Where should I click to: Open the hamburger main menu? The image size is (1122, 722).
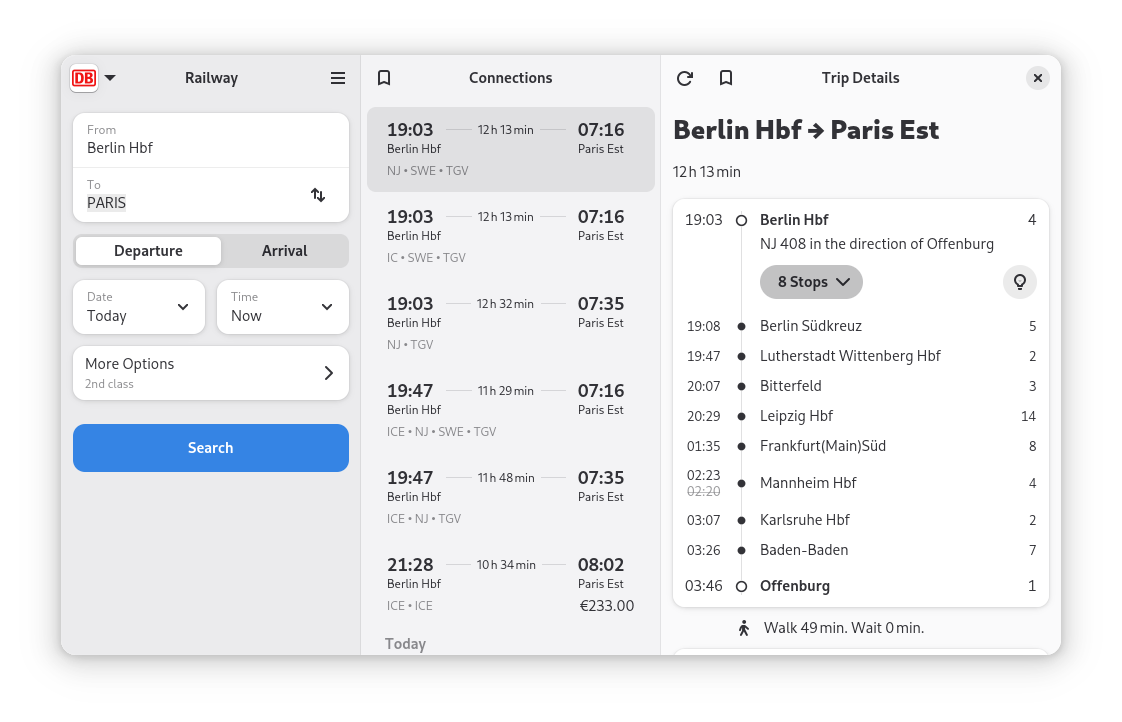click(338, 78)
